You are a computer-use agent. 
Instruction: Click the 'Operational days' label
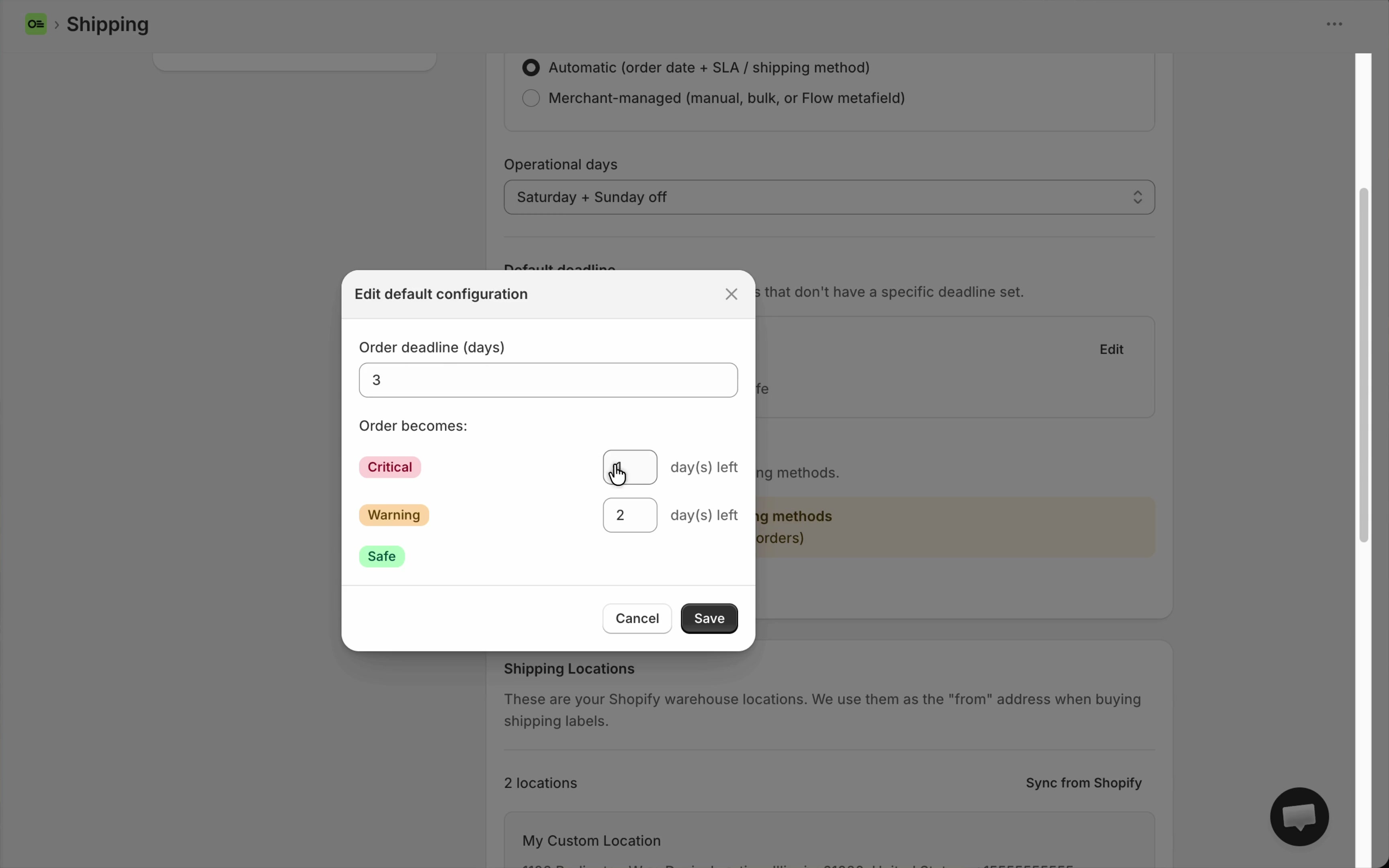pyautogui.click(x=560, y=165)
